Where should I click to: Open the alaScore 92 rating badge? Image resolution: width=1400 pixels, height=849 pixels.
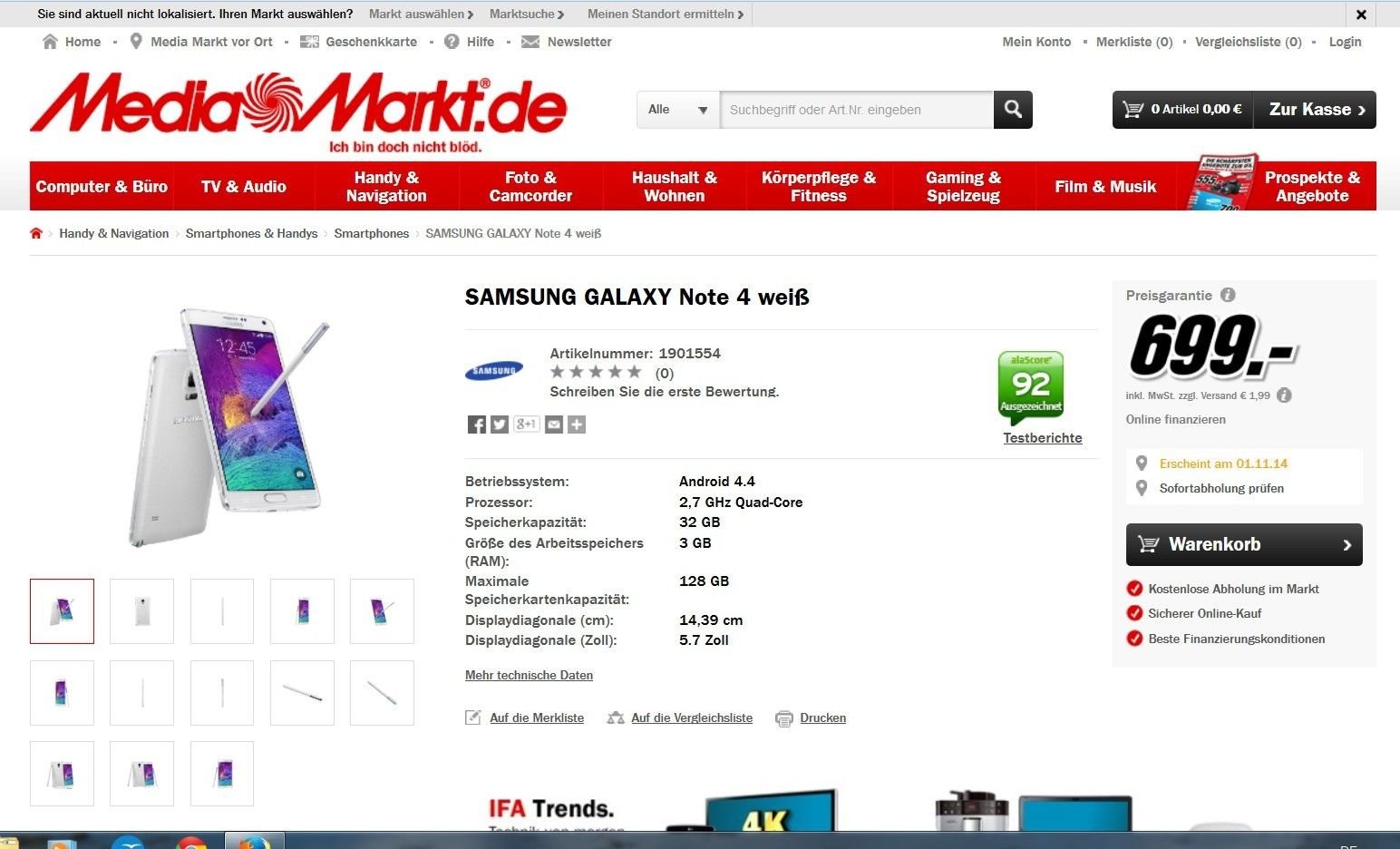[1031, 387]
